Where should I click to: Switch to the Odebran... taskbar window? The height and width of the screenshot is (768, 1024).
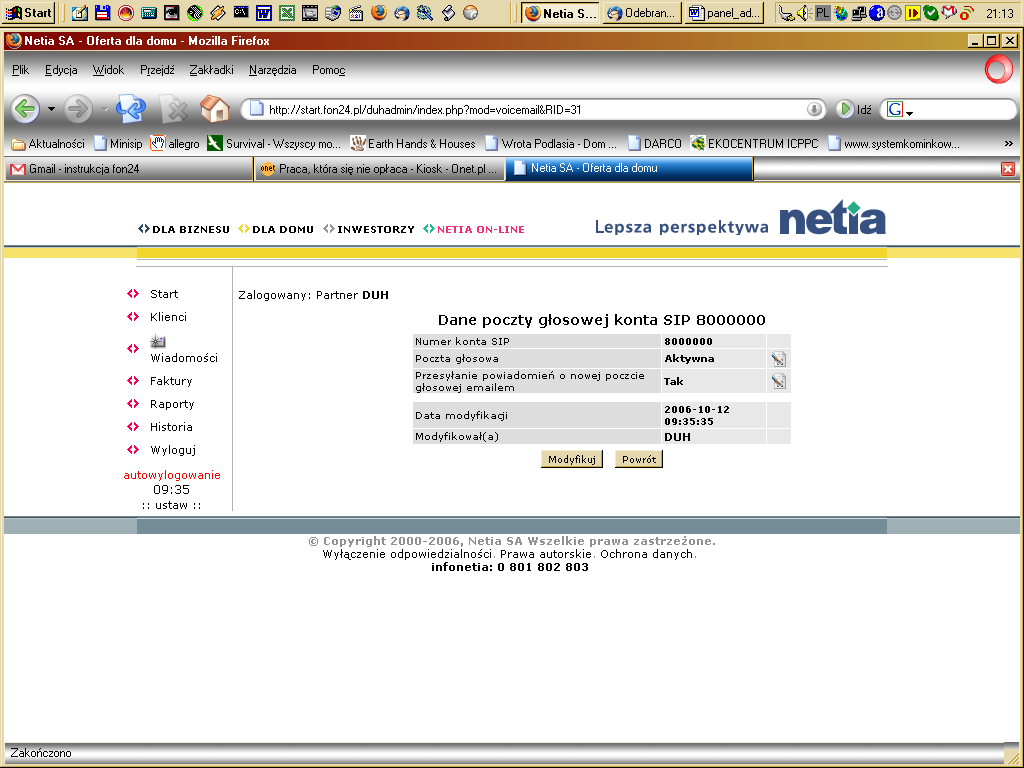click(x=642, y=13)
